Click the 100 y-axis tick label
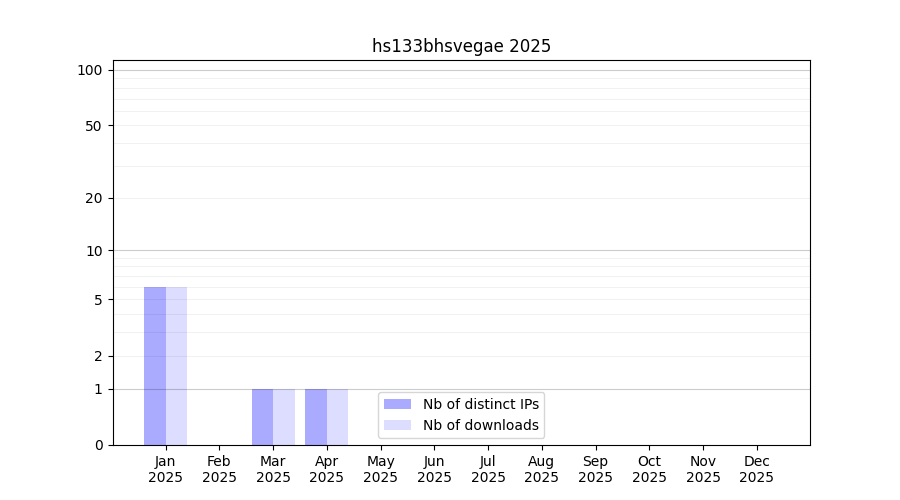 (90, 70)
